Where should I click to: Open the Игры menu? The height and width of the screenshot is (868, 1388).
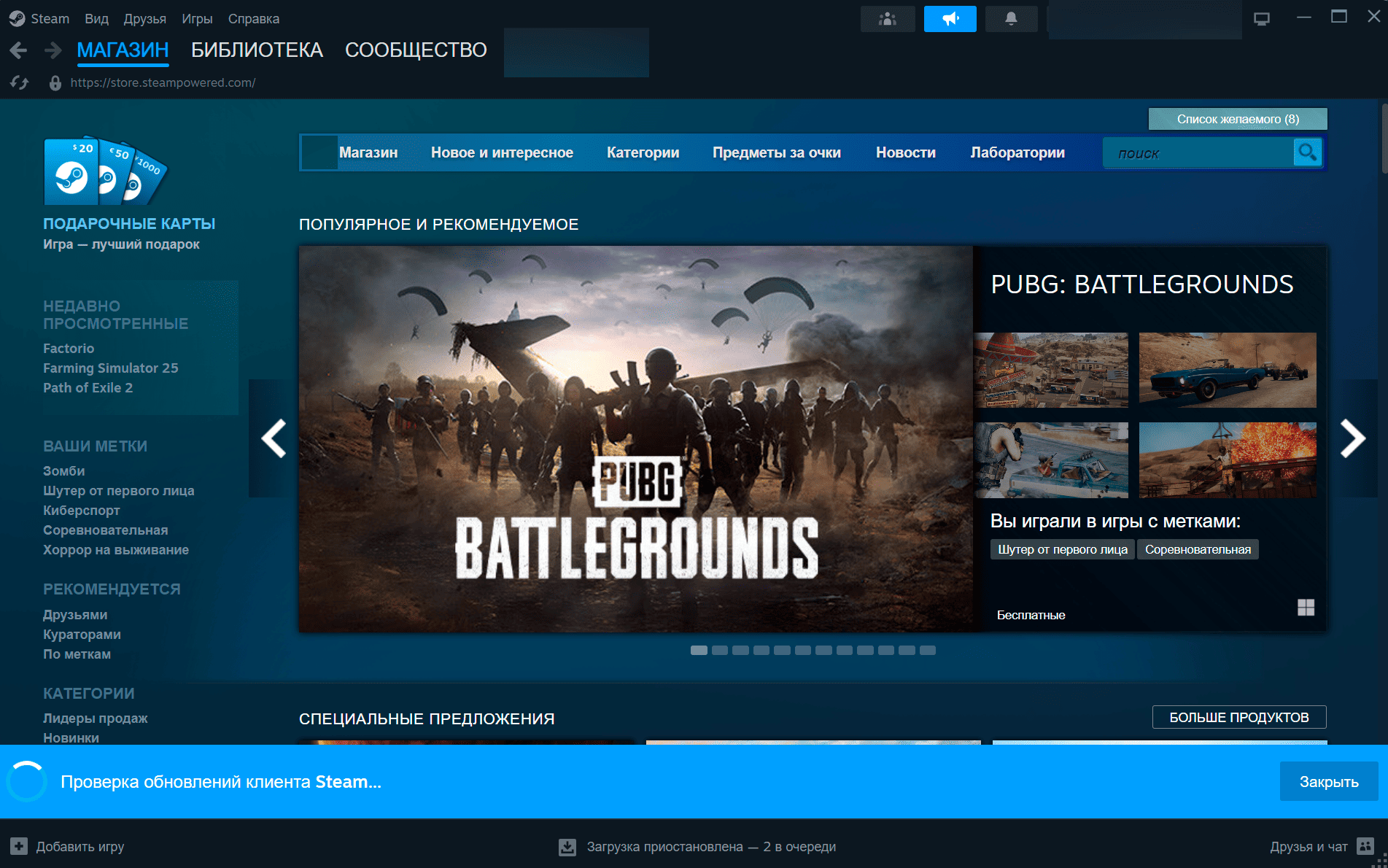pos(197,19)
